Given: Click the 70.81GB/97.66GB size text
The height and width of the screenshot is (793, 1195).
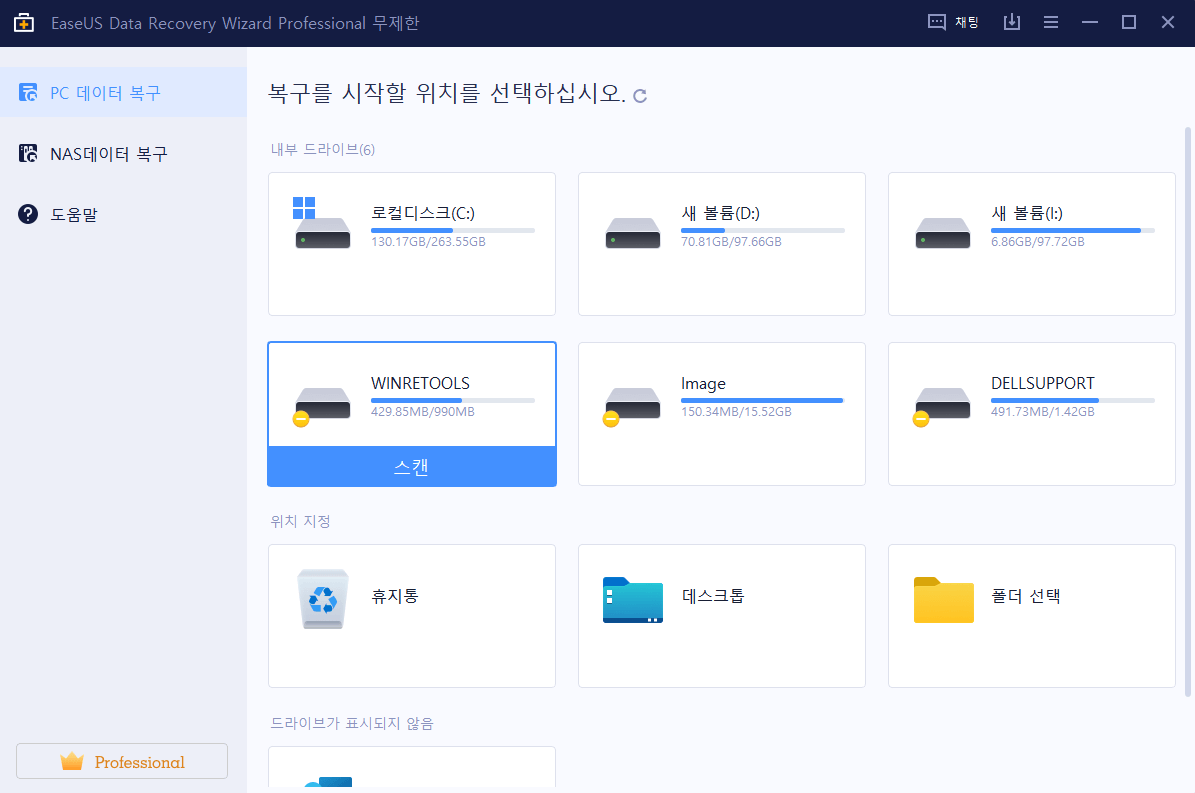Looking at the screenshot, I should point(732,241).
